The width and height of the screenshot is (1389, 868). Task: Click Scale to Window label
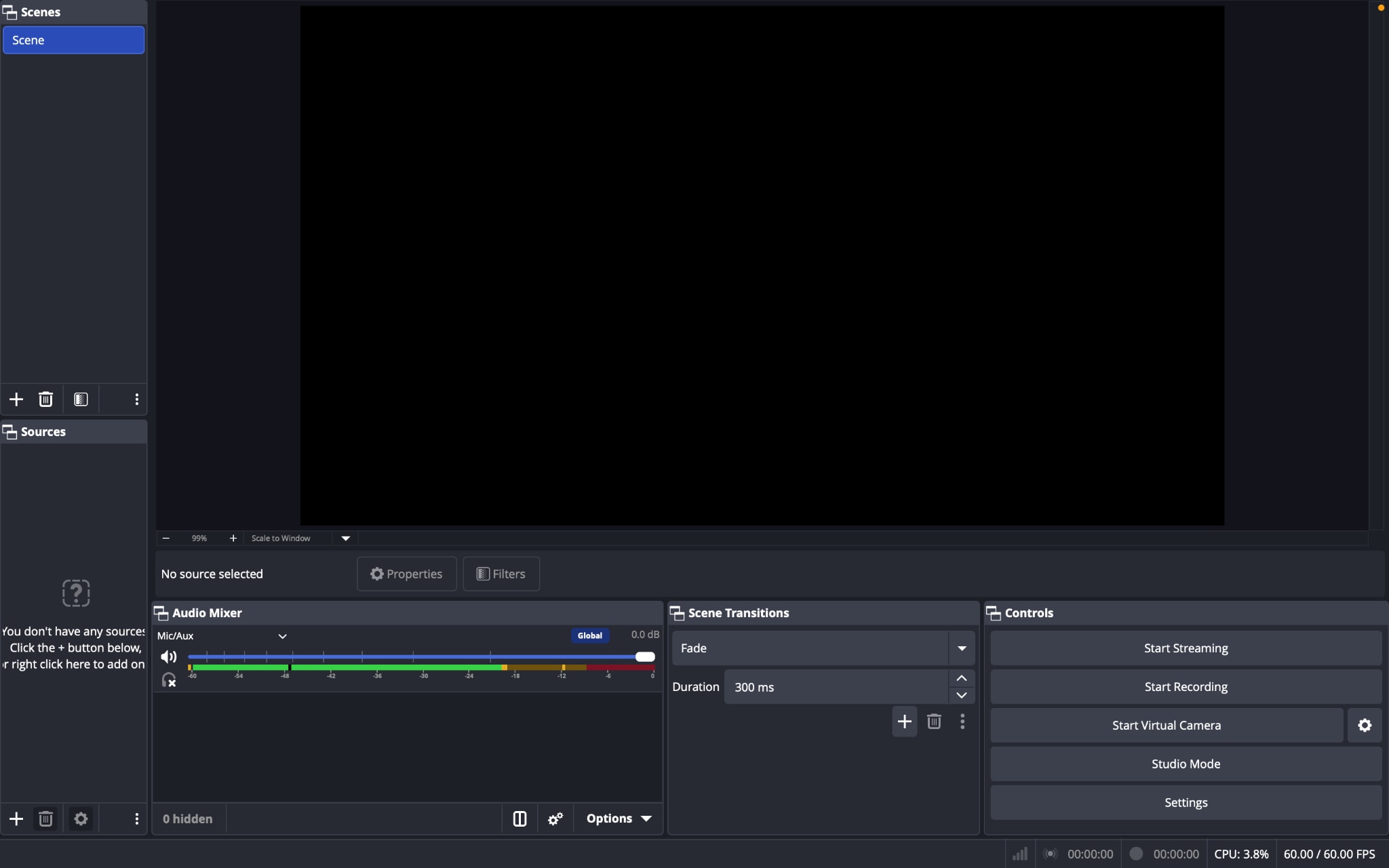point(281,538)
